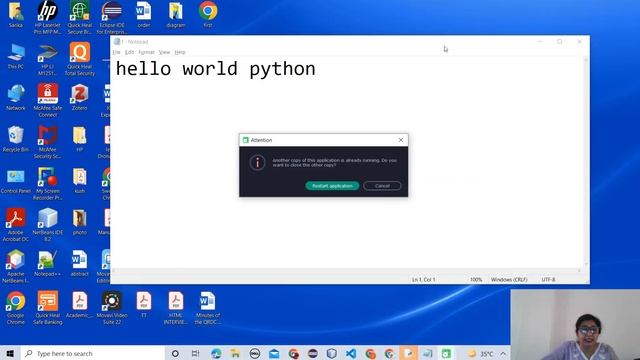Open the Dell app on the taskbar
640x360 pixels.
(255, 353)
